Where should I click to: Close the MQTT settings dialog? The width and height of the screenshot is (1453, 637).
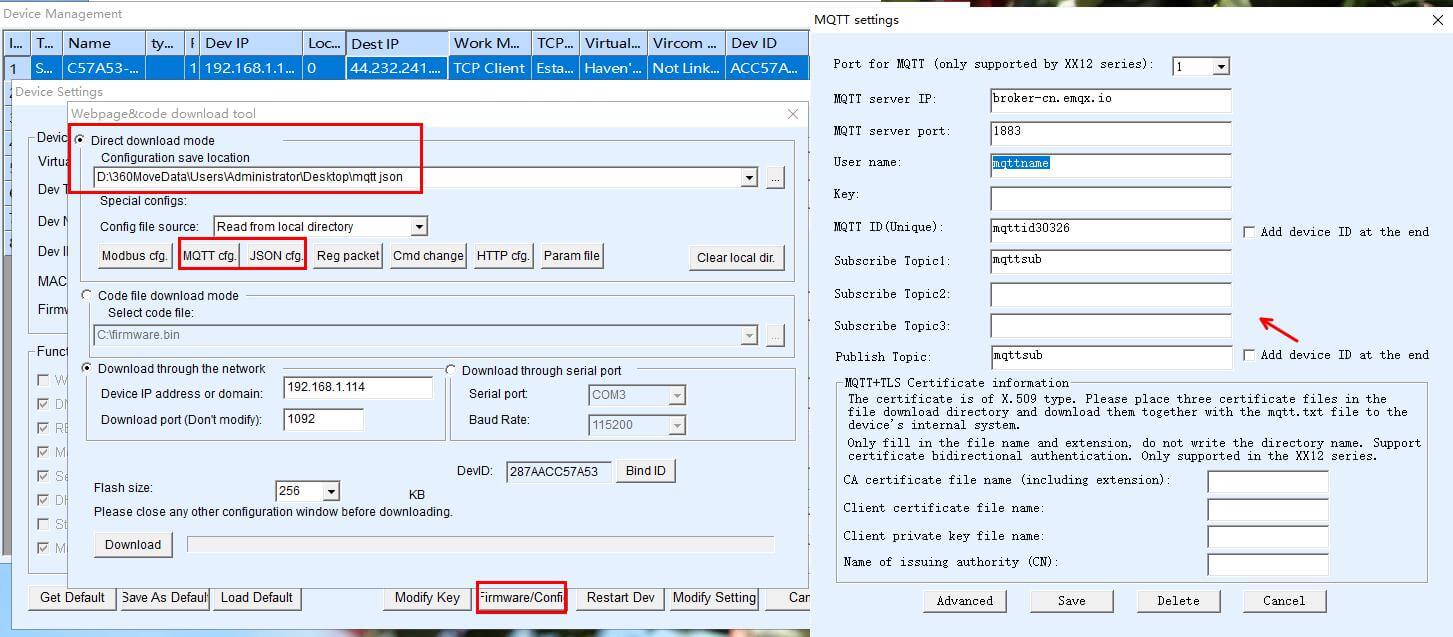click(1437, 19)
